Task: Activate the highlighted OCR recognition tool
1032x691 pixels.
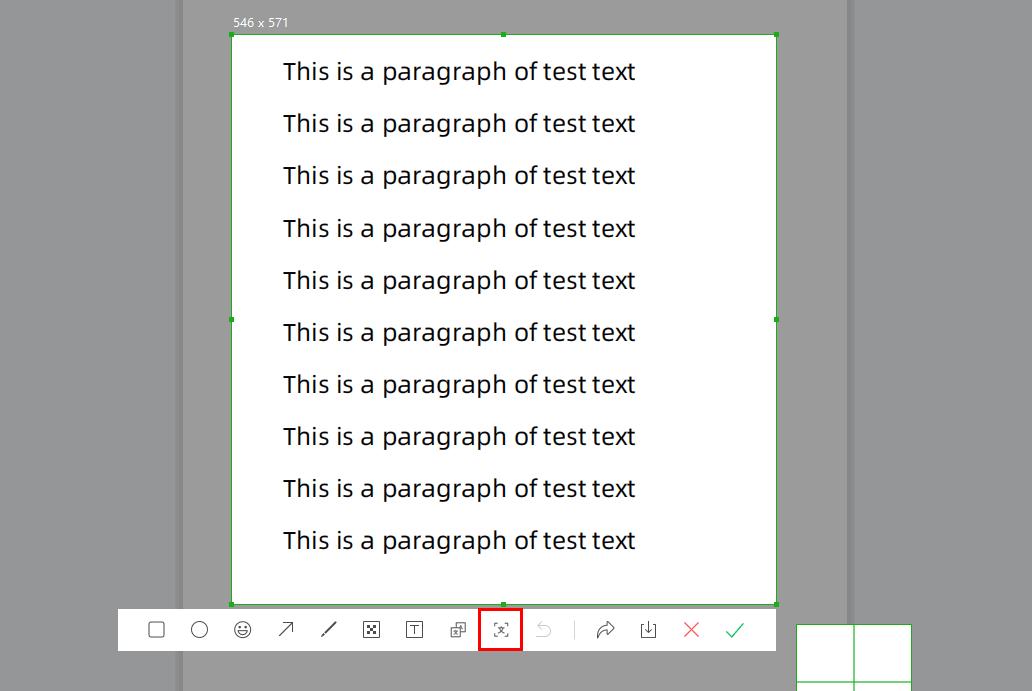Action: tap(500, 630)
